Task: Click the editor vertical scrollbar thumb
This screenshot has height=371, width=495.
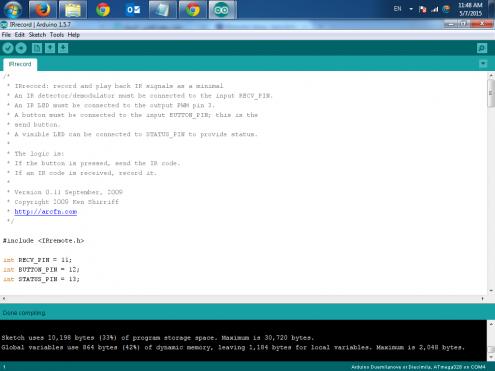Action: [x=491, y=93]
